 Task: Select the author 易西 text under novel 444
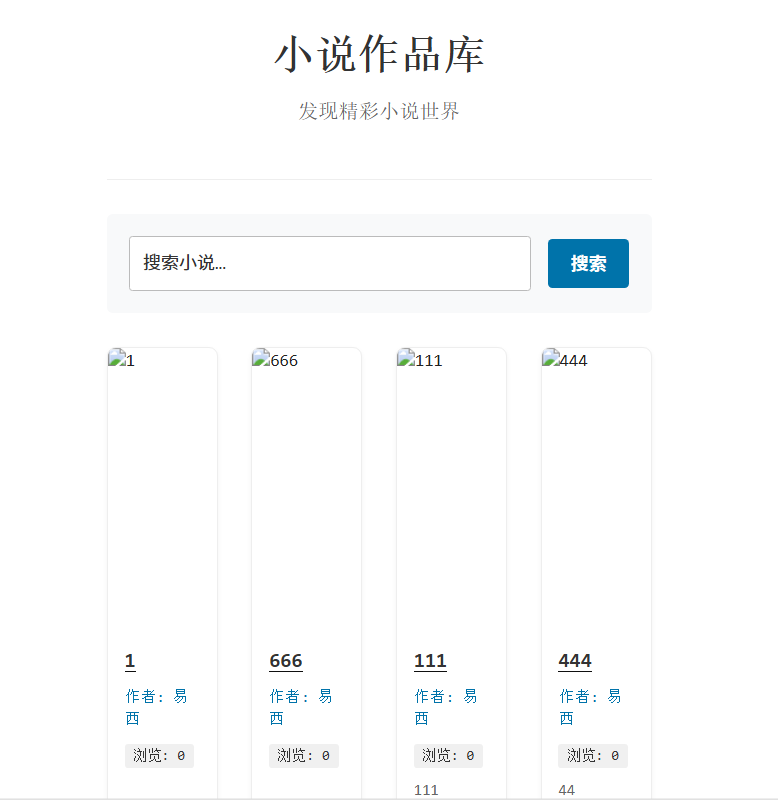pyautogui.click(x=590, y=706)
